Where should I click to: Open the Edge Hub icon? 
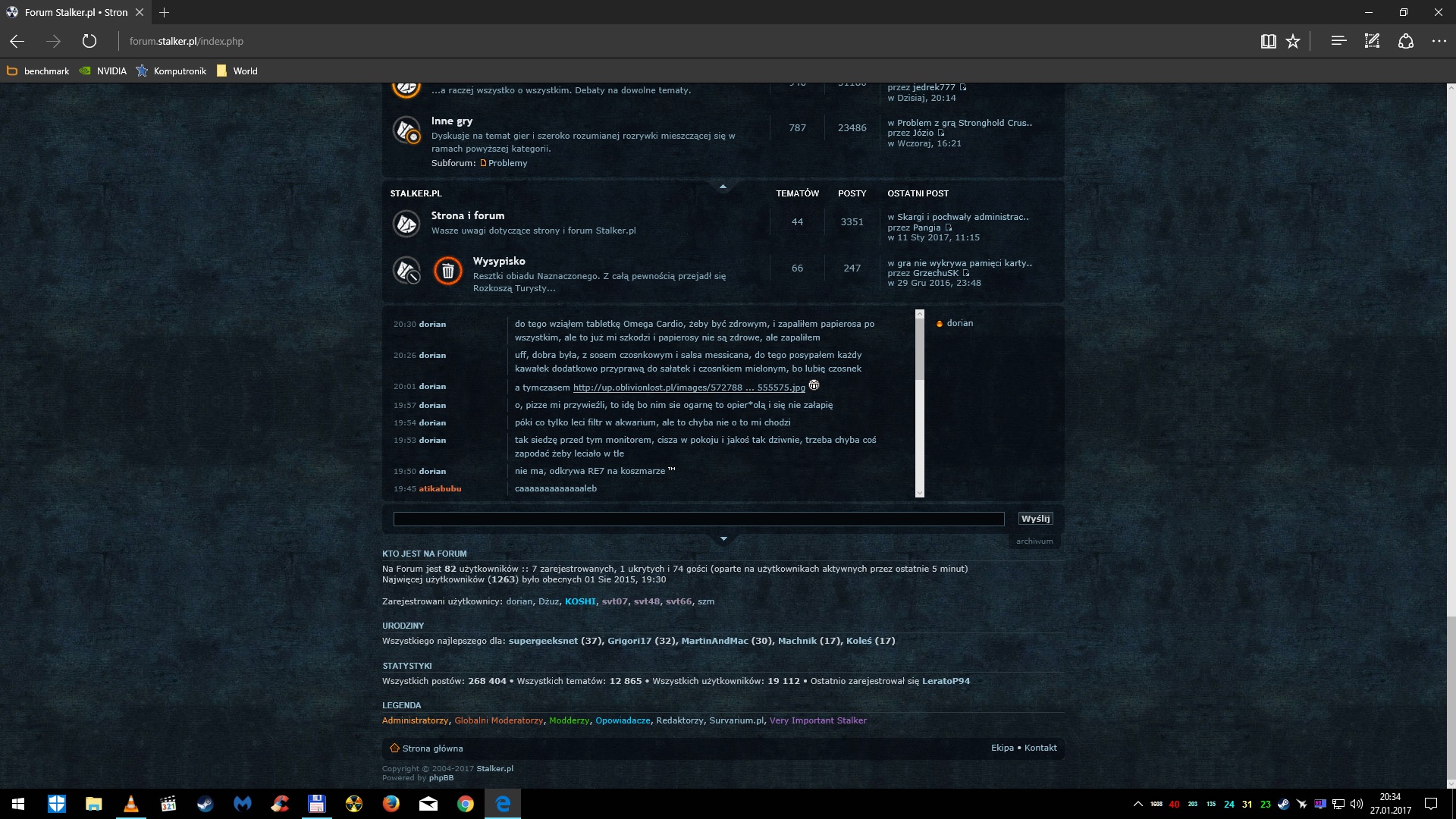tap(1338, 41)
